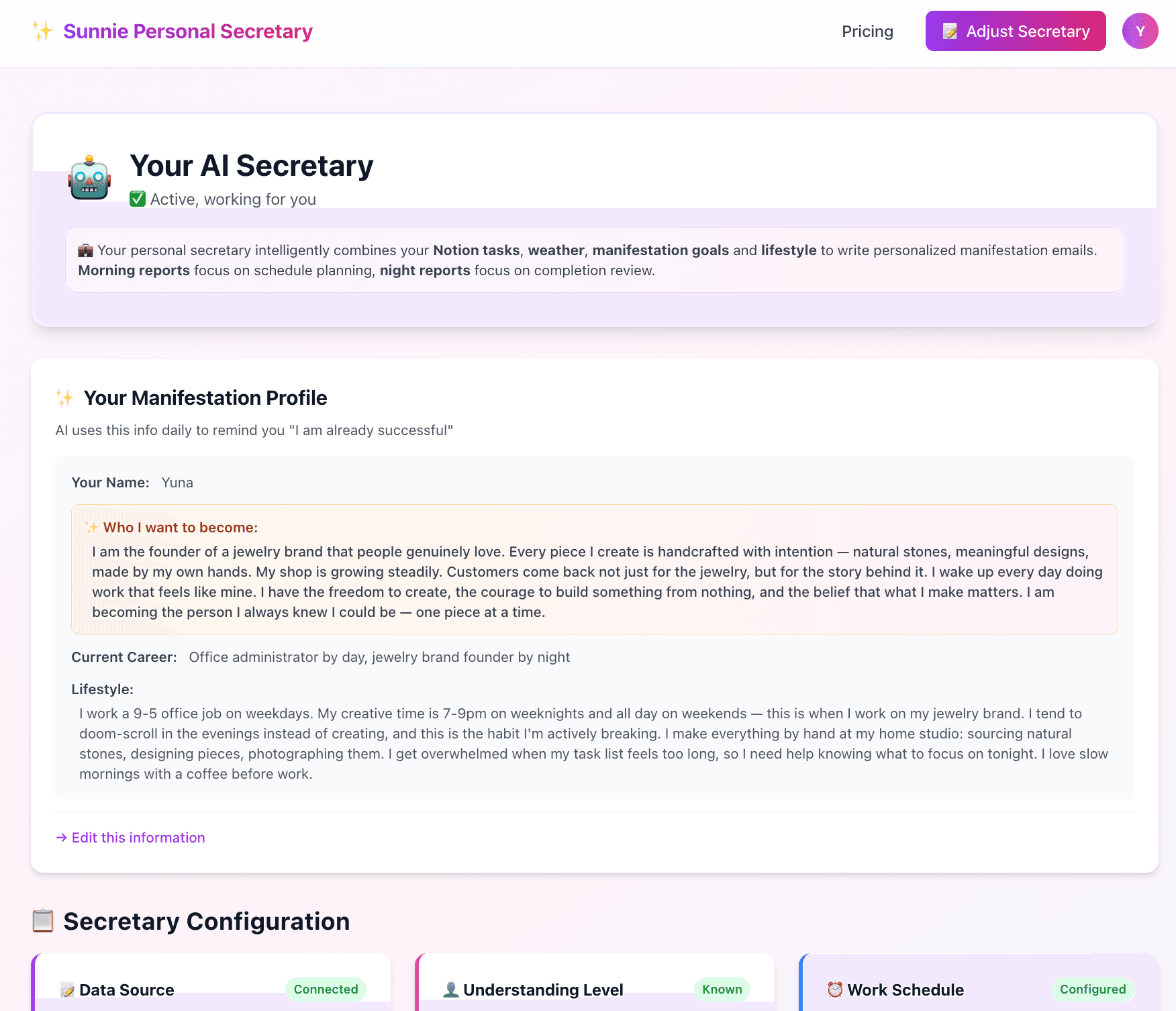Screen dimensions: 1176x1011
Task: Click the Connected badge on the Data Source card
Action: pyautogui.click(x=326, y=989)
